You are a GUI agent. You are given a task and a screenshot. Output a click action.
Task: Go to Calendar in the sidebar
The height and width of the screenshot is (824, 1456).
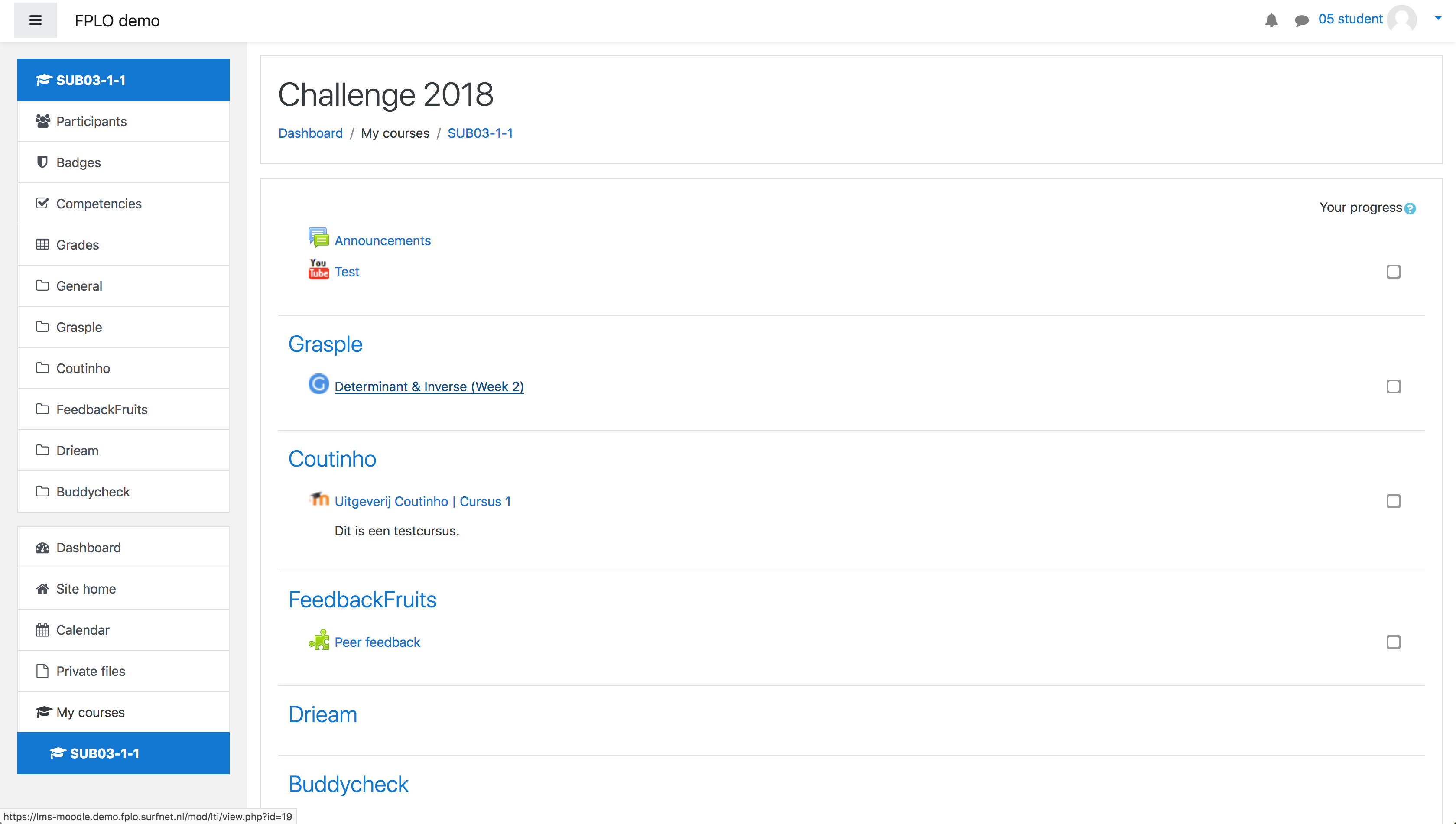pos(83,630)
